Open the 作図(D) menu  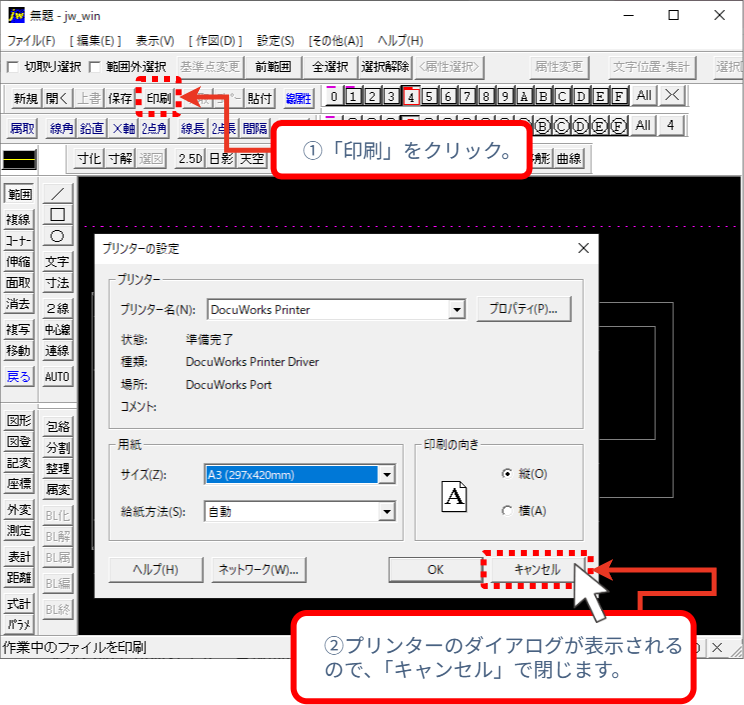[x=215, y=41]
